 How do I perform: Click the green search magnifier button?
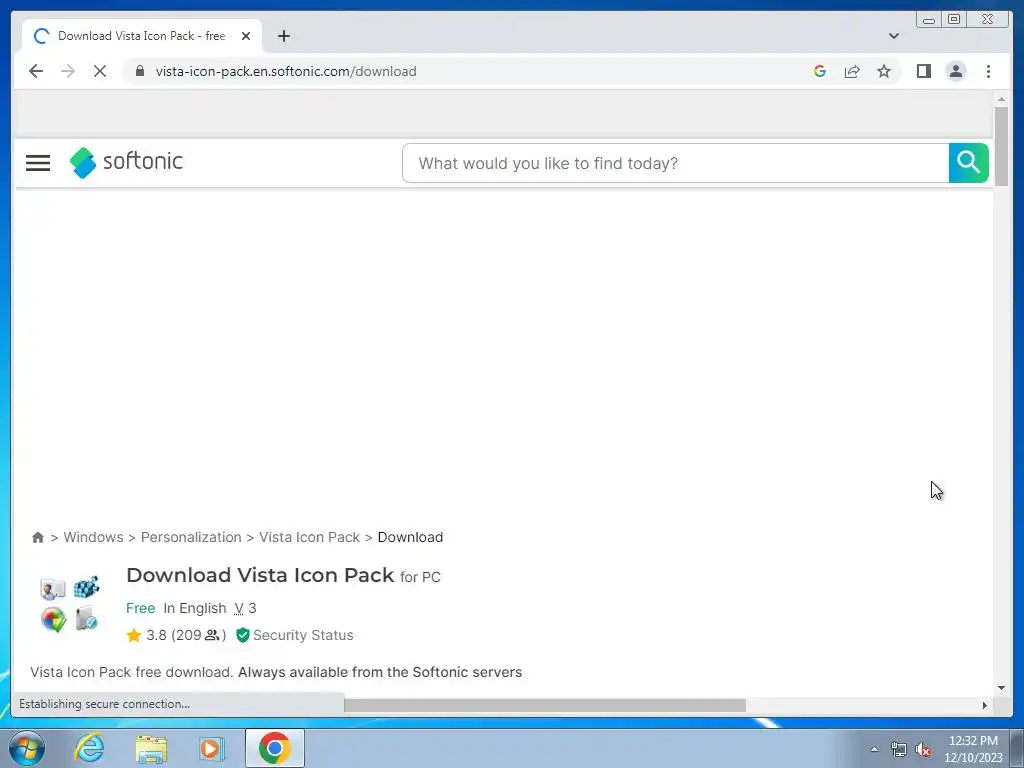tap(968, 163)
